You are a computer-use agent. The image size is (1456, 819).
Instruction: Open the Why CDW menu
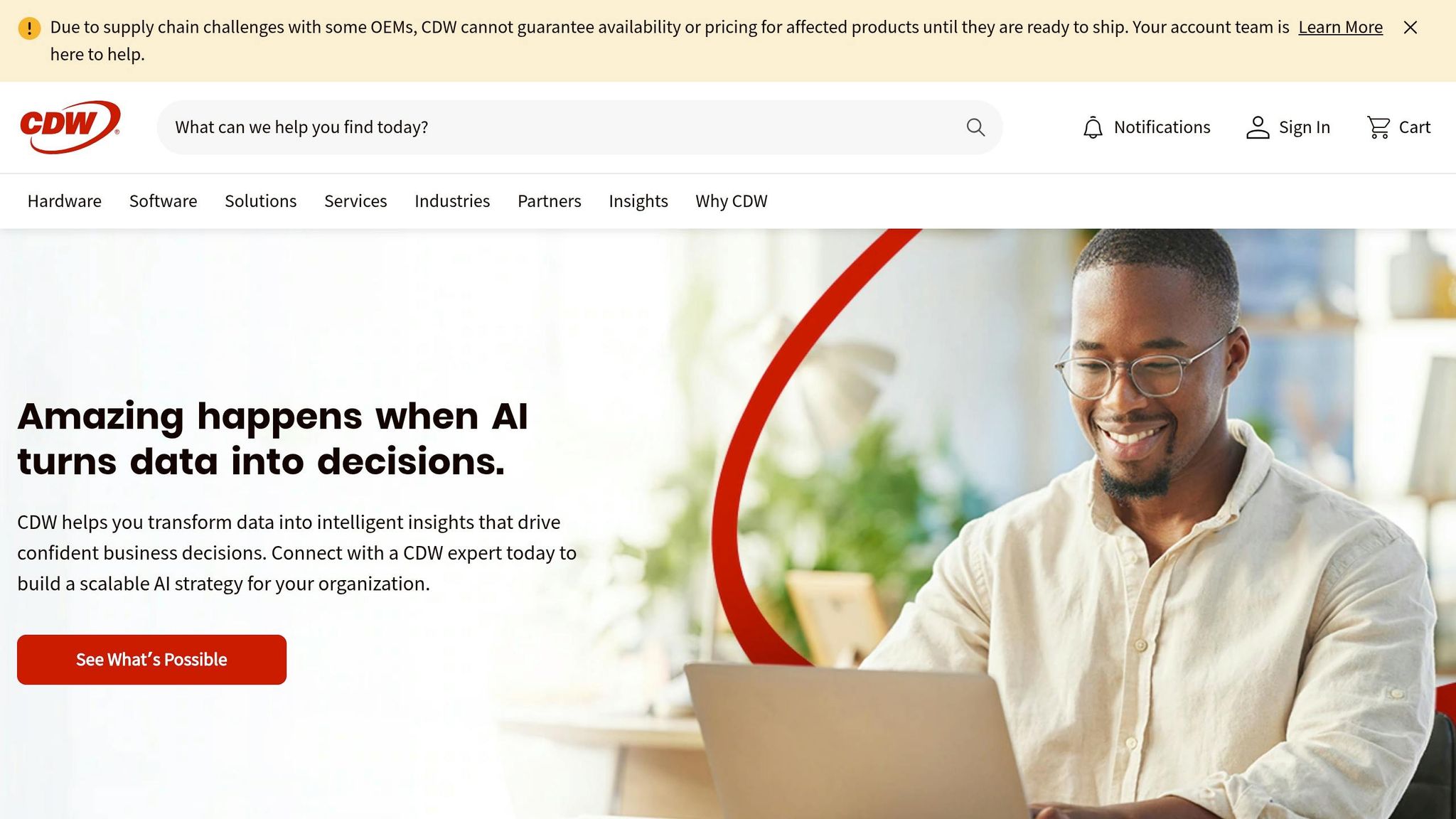pyautogui.click(x=732, y=201)
